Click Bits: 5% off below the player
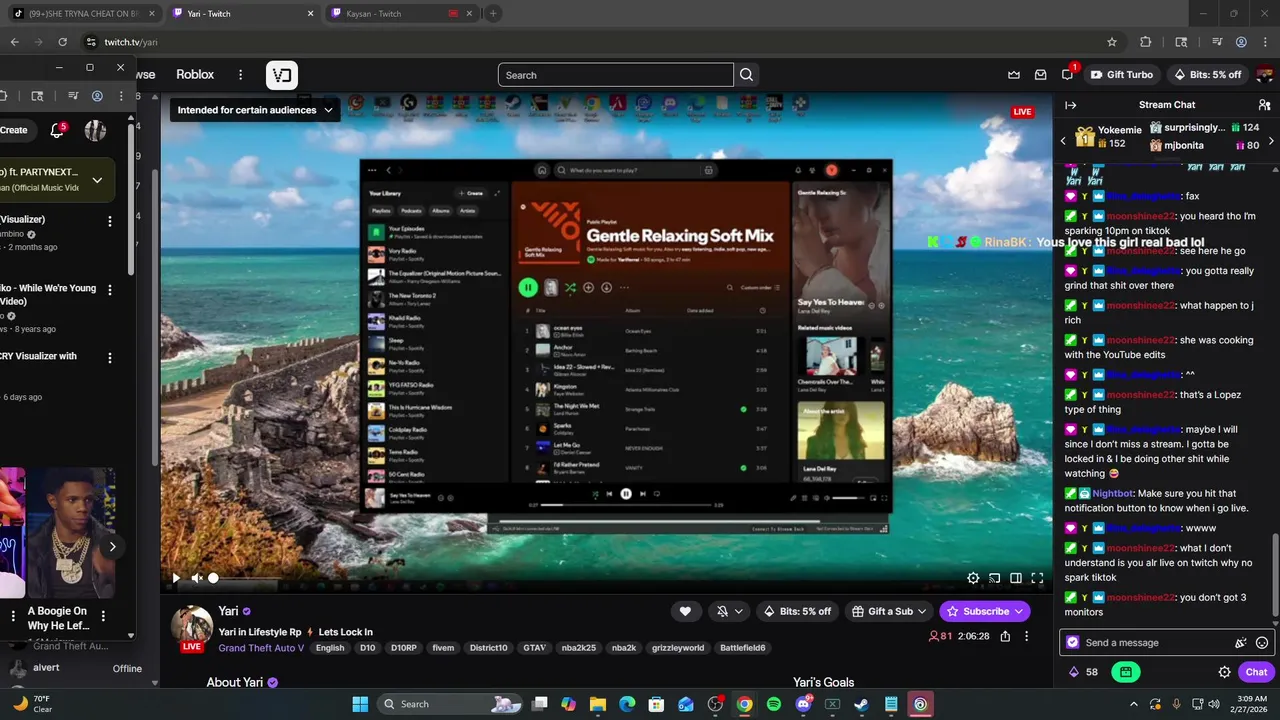This screenshot has height=720, width=1280. (798, 611)
